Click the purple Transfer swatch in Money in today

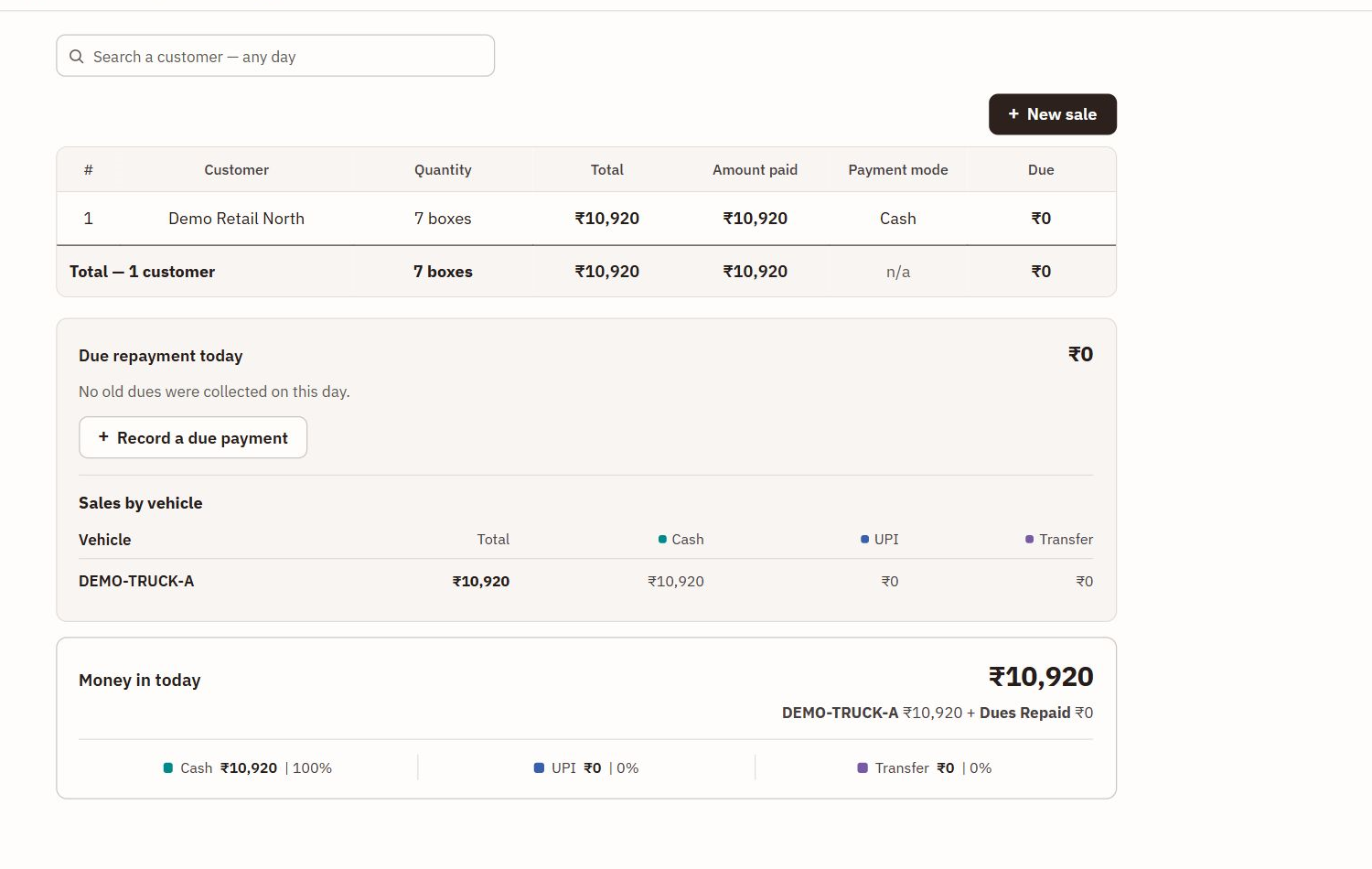(x=862, y=768)
